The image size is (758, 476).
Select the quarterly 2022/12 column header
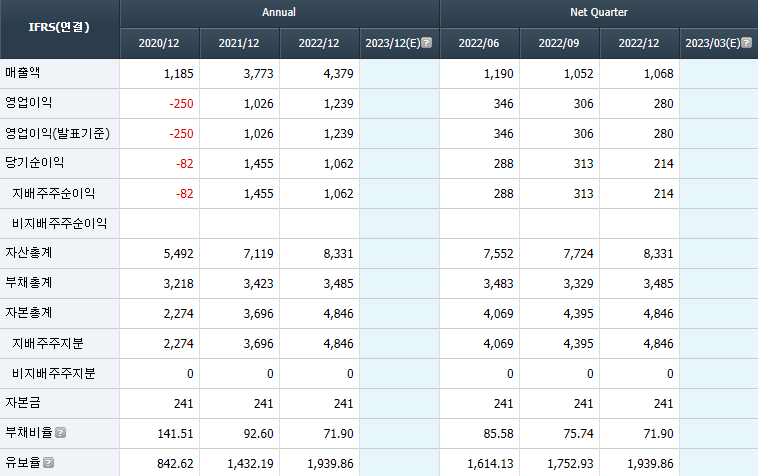point(639,43)
